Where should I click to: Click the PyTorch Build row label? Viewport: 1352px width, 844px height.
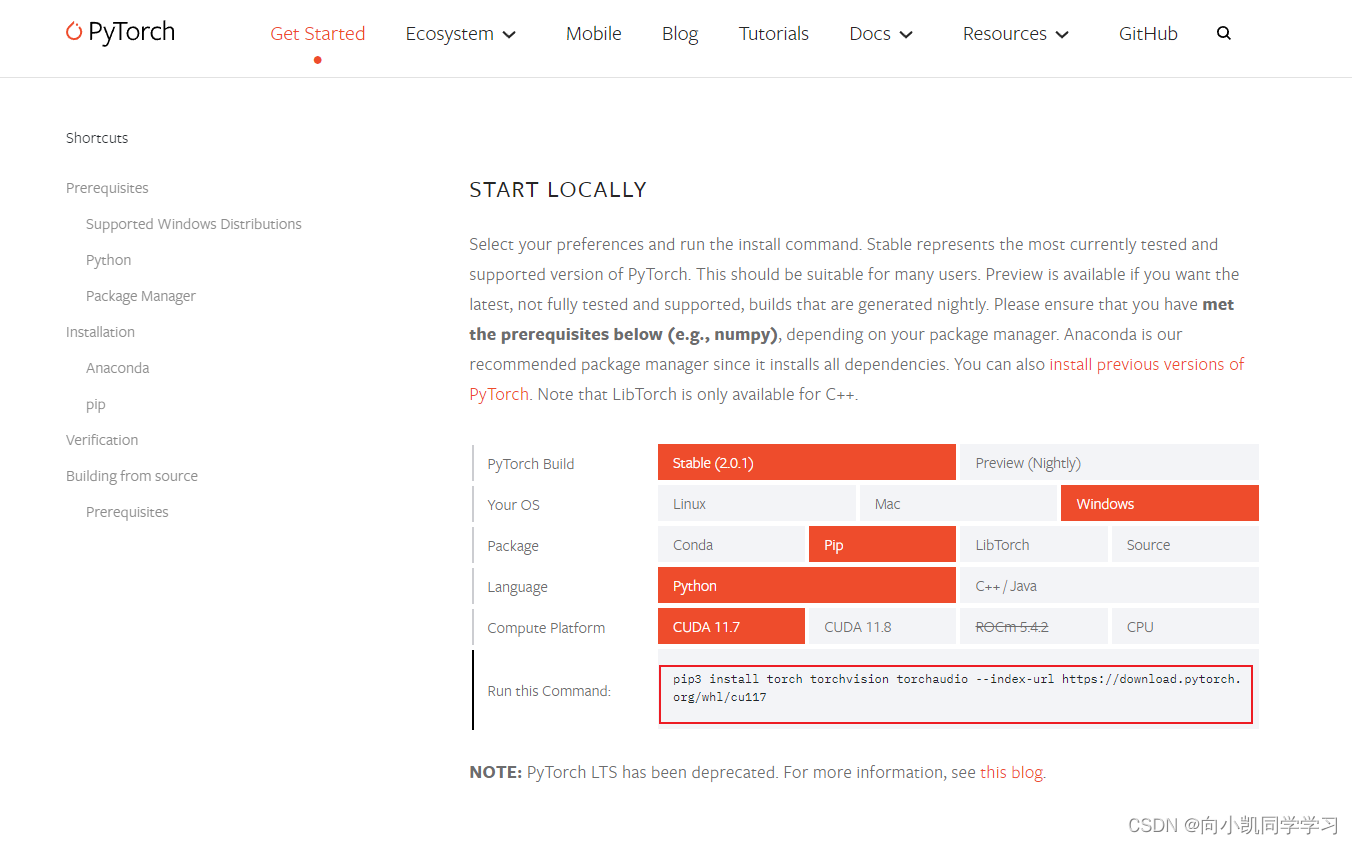click(x=530, y=464)
